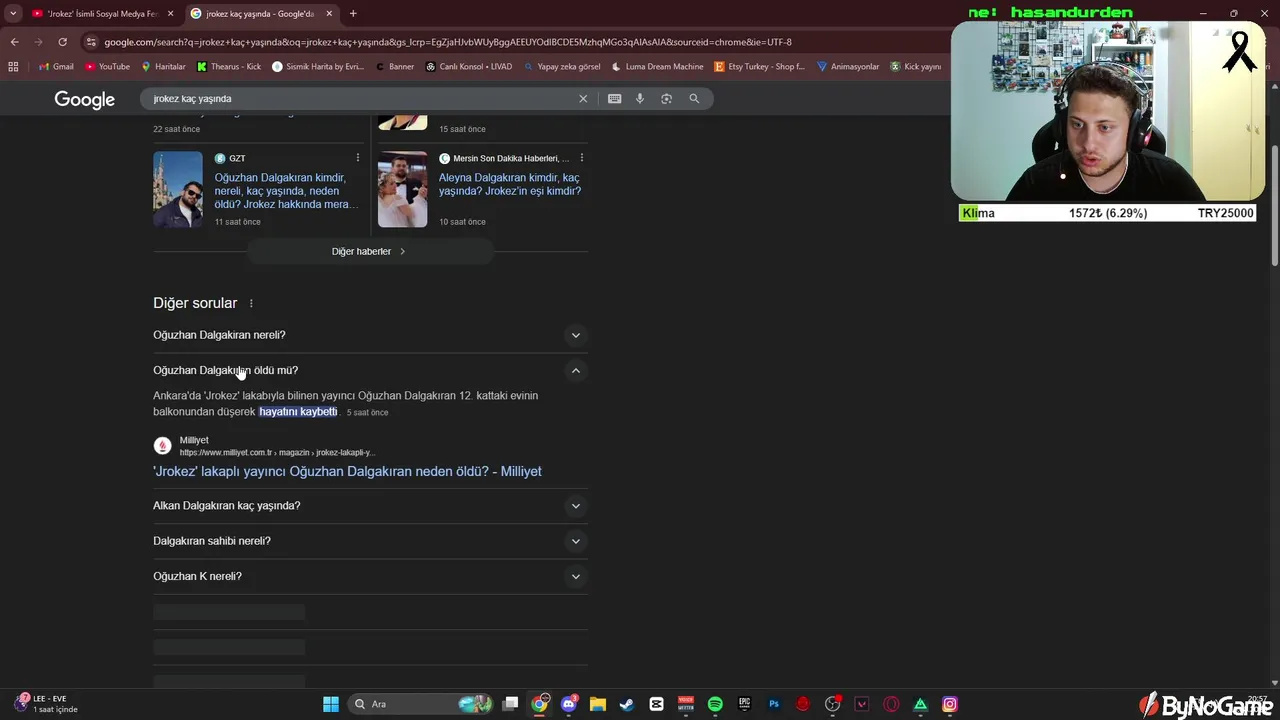Clear the Google search box text
1280x720 pixels.
[x=583, y=99]
